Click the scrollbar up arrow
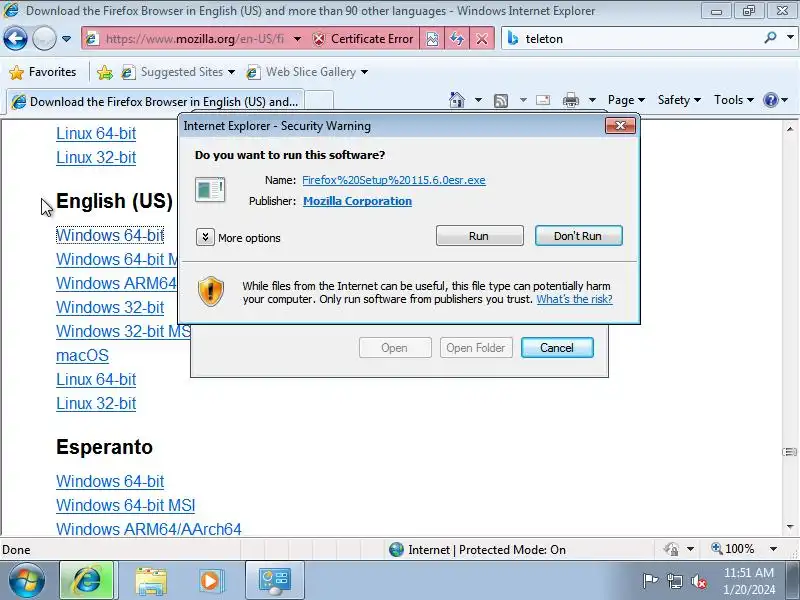Viewport: 800px width, 600px height. pos(790,129)
